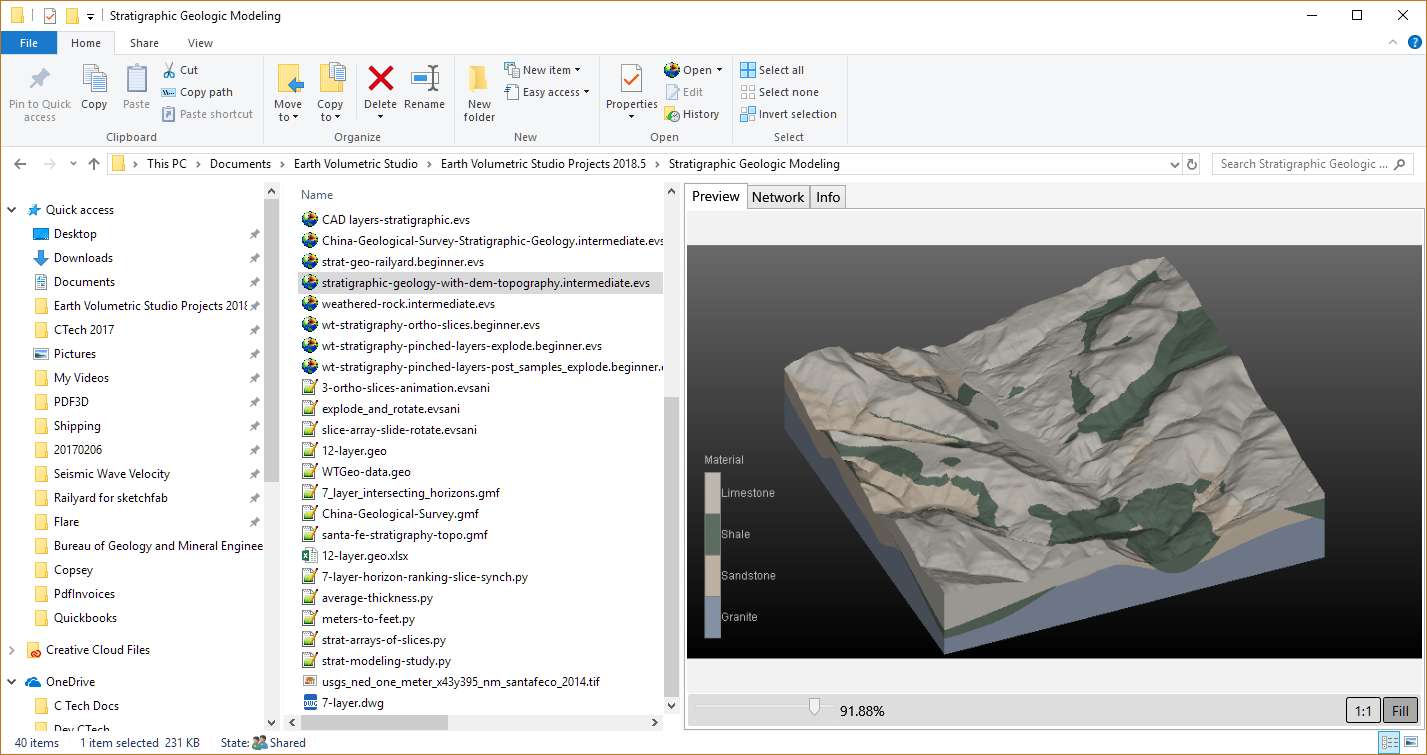The width and height of the screenshot is (1427, 755).
Task: Switch to the large icons view toggle
Action: 1411,742
